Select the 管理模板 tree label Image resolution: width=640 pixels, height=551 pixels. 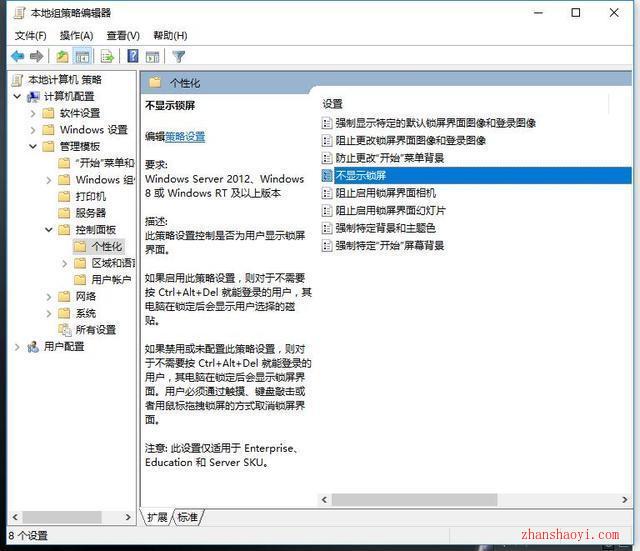pos(80,147)
